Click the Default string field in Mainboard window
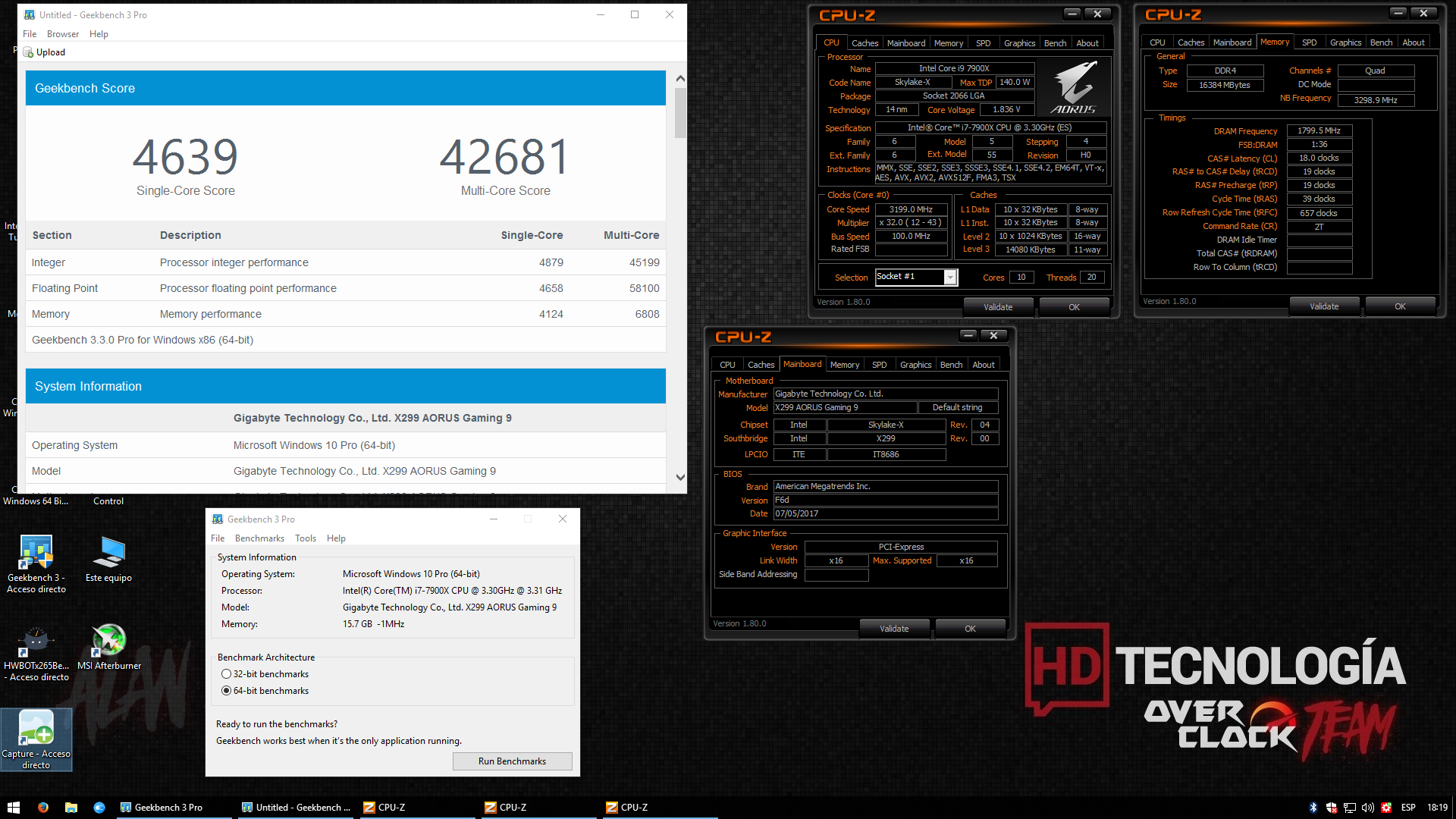This screenshot has height=819, width=1456. pyautogui.click(x=957, y=408)
